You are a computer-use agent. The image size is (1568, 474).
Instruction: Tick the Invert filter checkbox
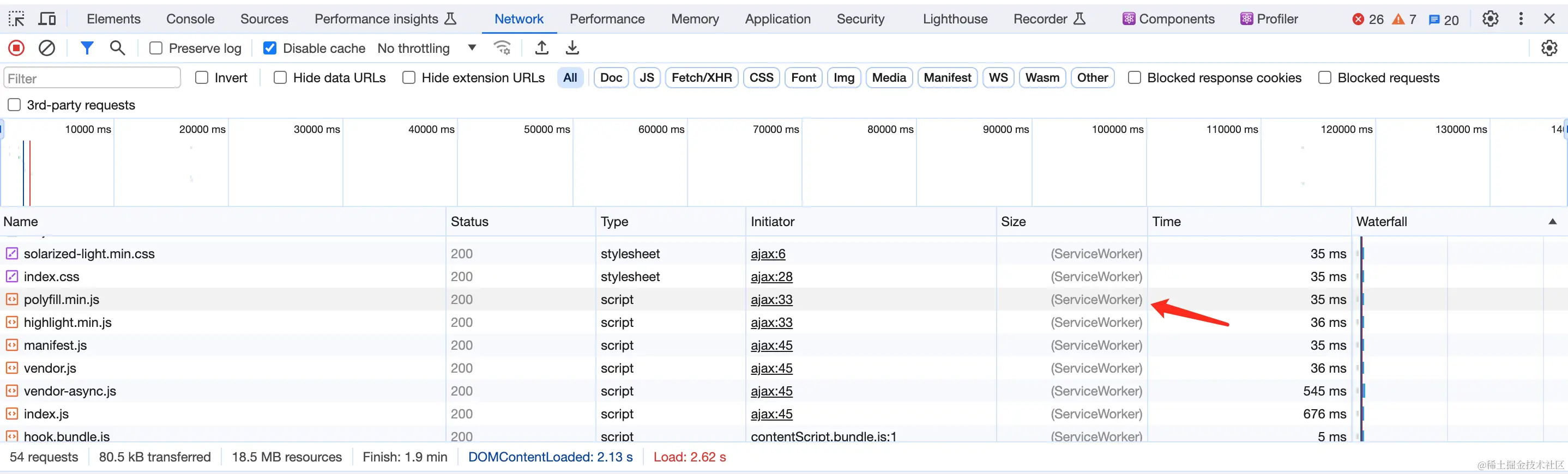pyautogui.click(x=202, y=78)
